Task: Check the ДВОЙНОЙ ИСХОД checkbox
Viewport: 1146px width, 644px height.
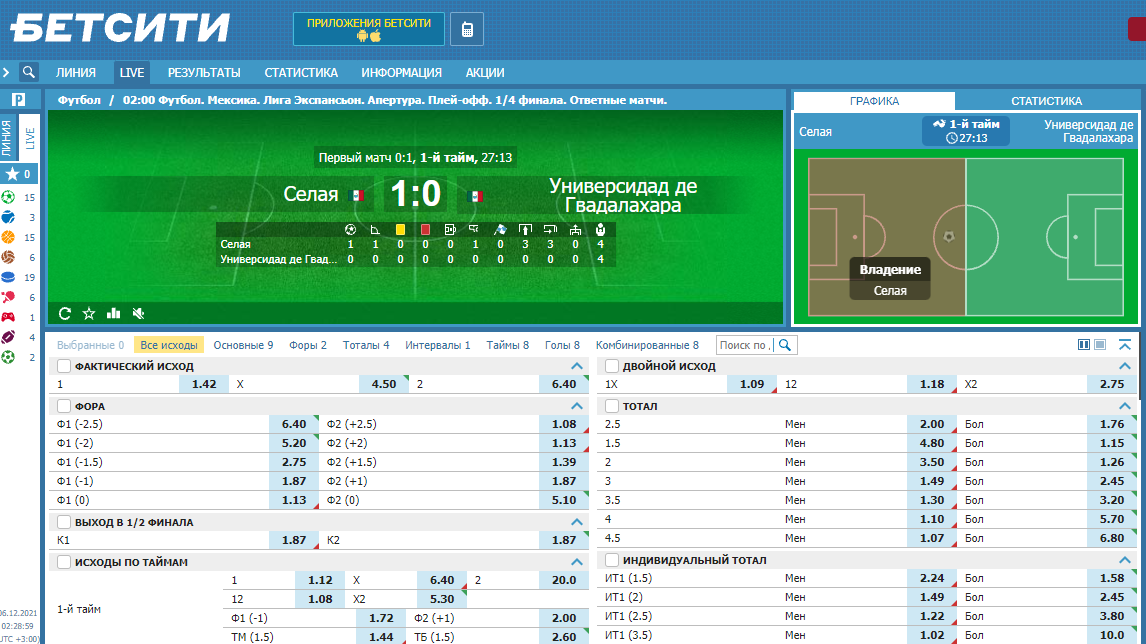Action: point(612,366)
